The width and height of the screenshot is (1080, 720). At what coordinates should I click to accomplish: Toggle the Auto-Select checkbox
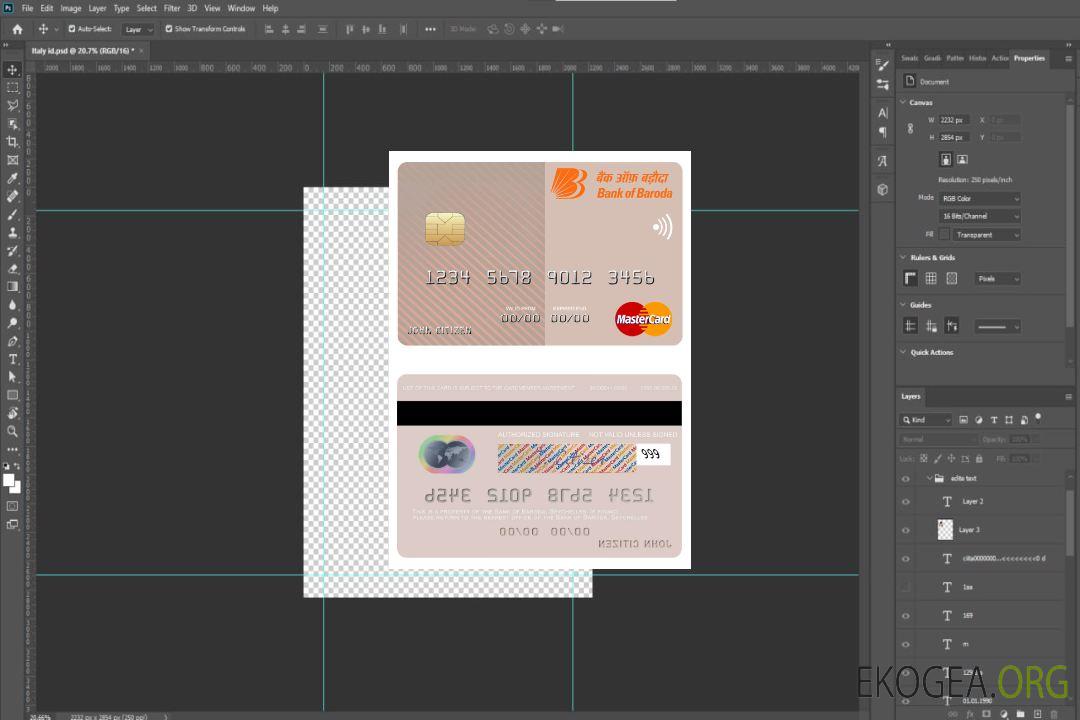(72, 29)
